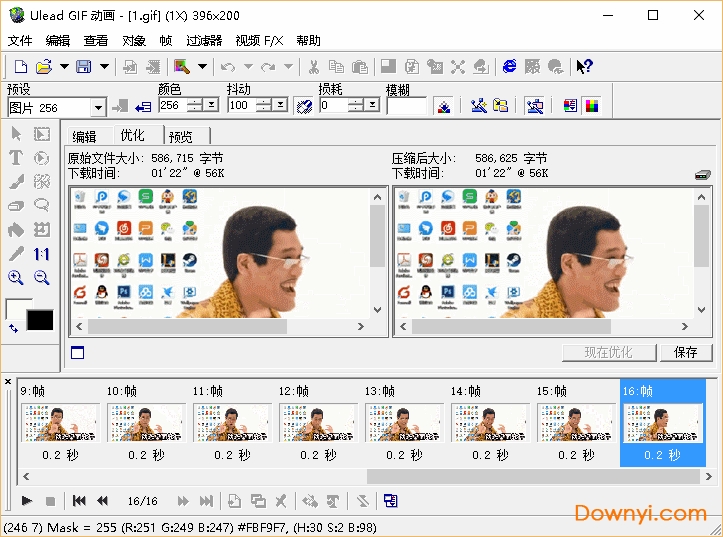Open the 过滤器 menu
This screenshot has height=537, width=723.
pos(204,41)
